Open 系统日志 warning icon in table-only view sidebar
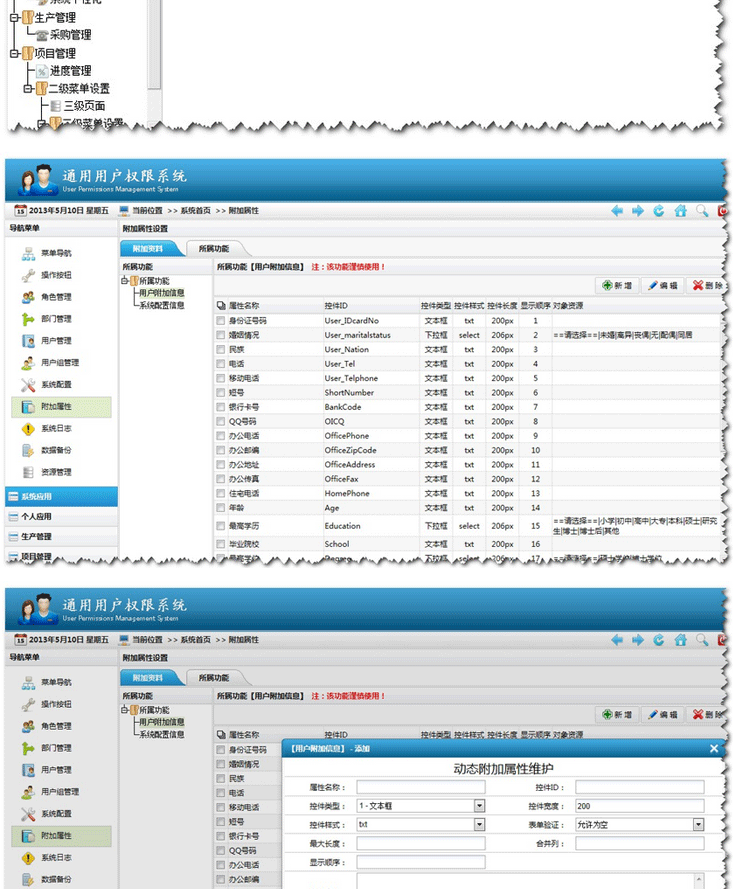736x889 pixels. [28, 429]
